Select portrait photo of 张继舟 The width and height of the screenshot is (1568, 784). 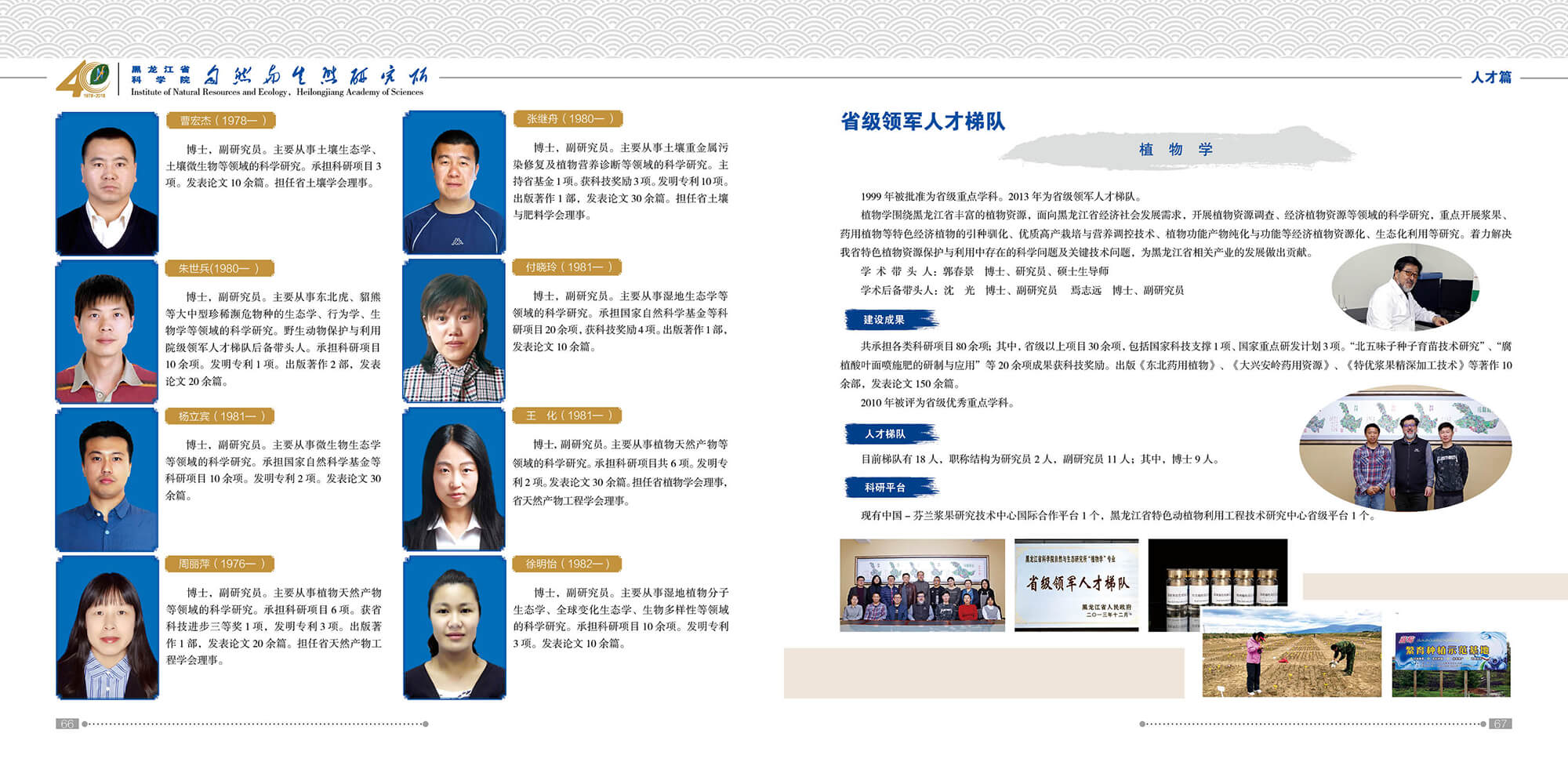pos(454,183)
